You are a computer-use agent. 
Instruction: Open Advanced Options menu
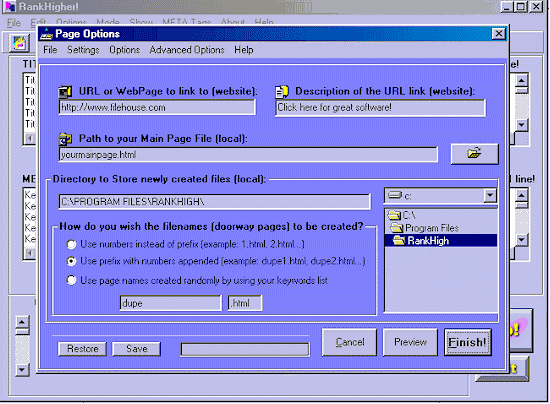[x=187, y=50]
